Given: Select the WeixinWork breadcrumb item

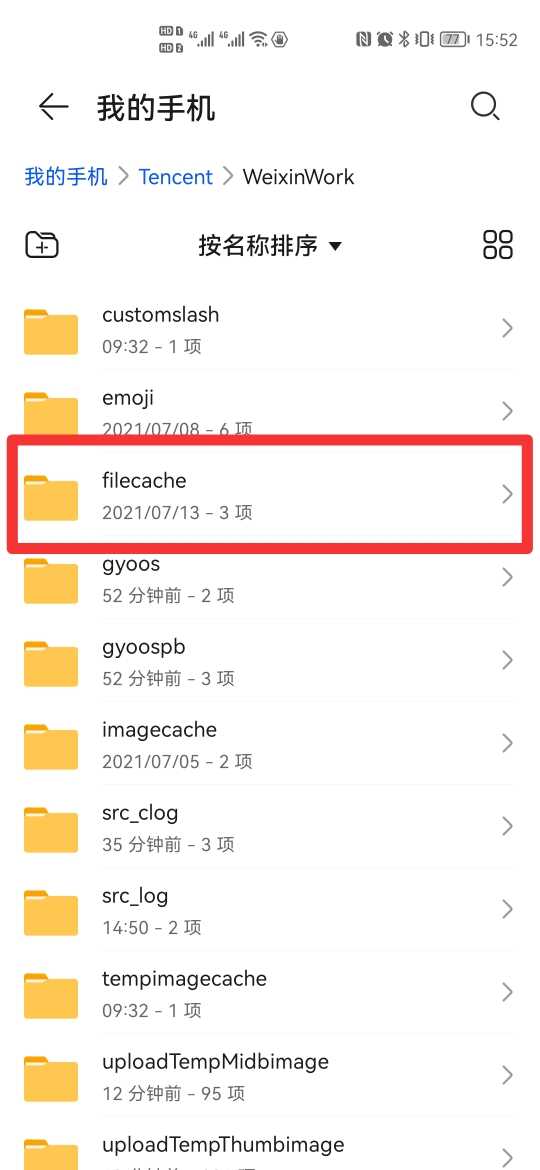Looking at the screenshot, I should pyautogui.click(x=298, y=177).
